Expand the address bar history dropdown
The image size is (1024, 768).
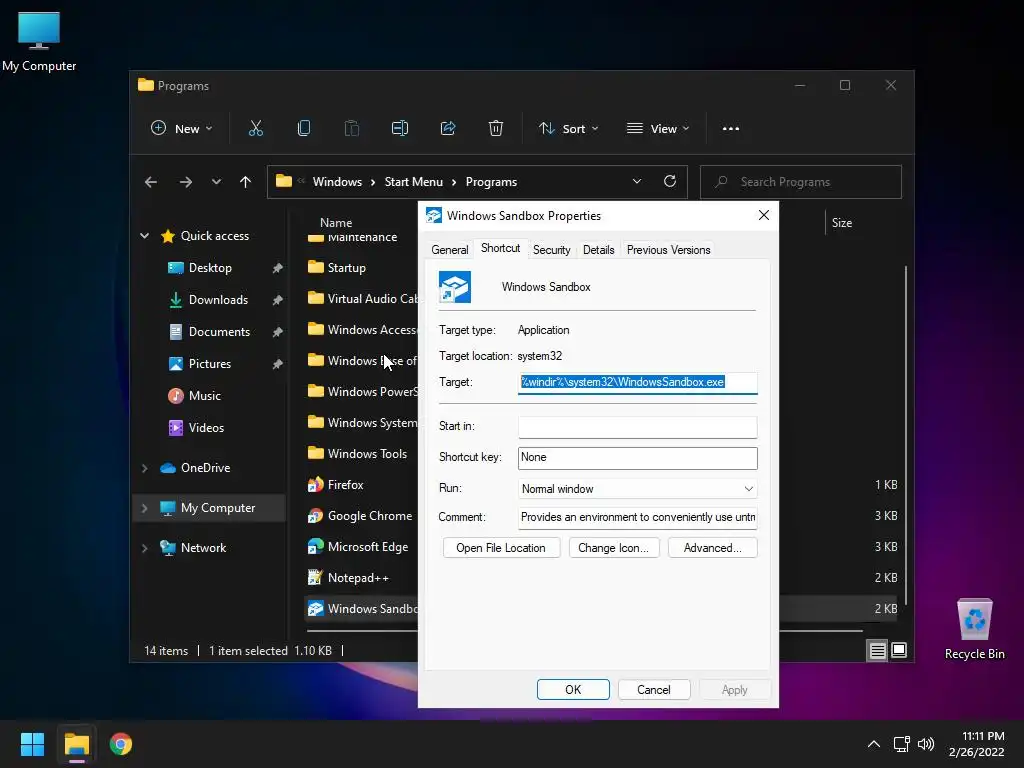point(637,182)
